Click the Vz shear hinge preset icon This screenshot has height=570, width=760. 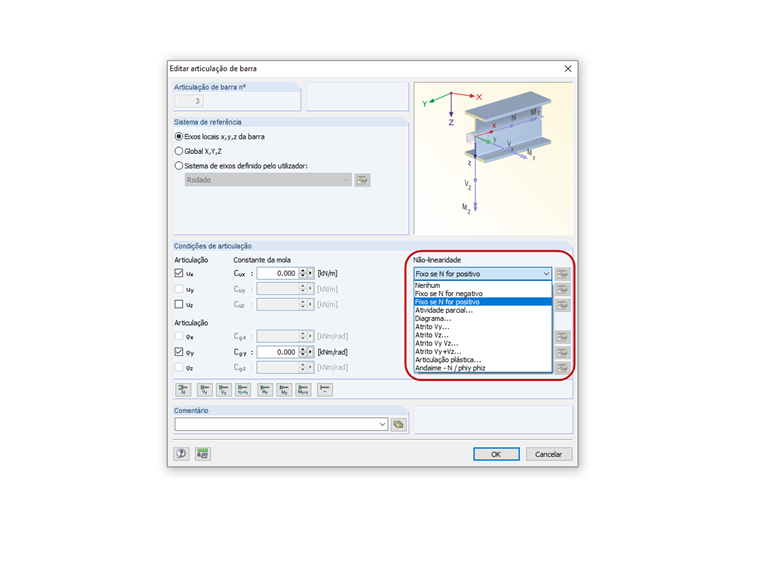point(223,389)
